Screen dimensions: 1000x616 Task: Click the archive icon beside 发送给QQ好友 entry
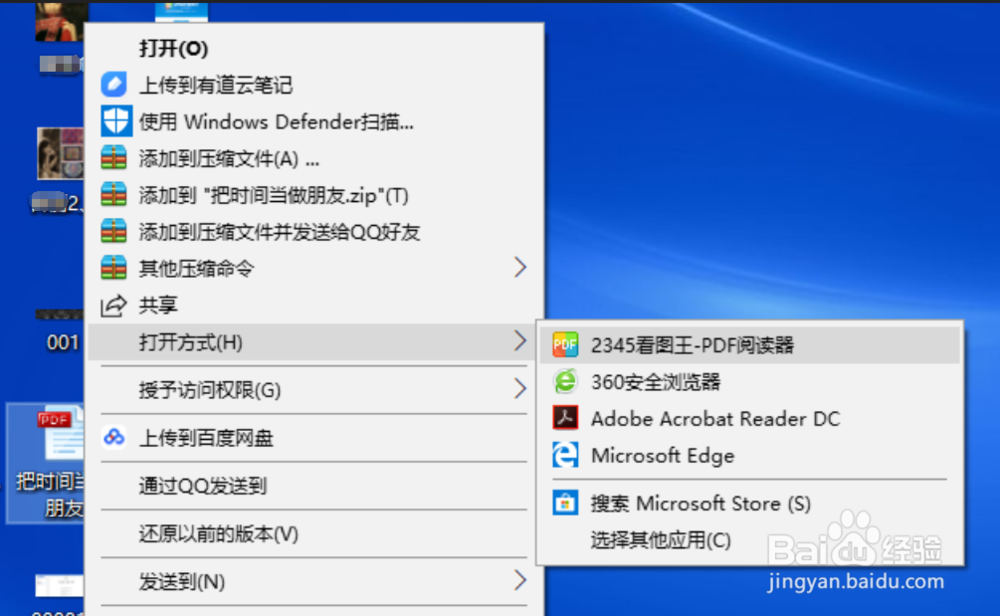pyautogui.click(x=114, y=231)
